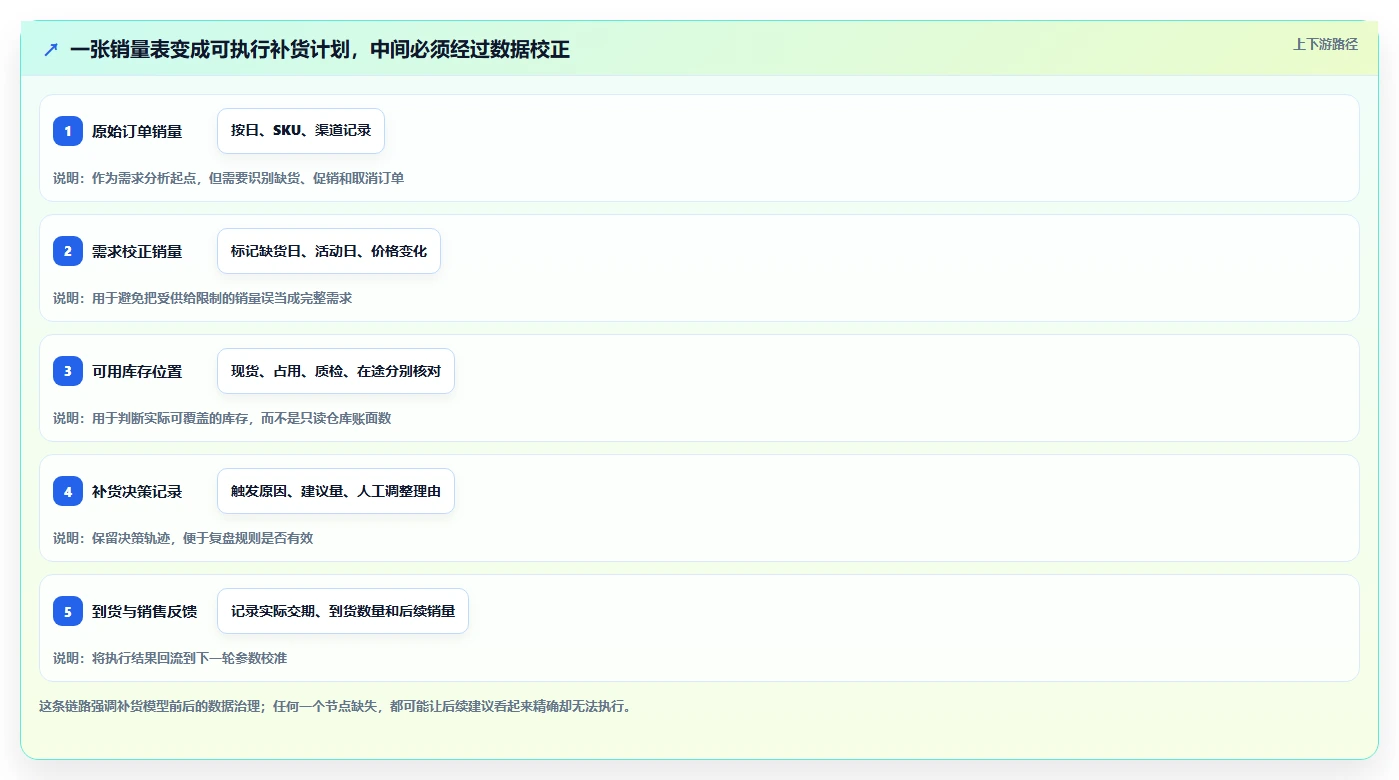Click the 可用库存位置 step title
1399x780 pixels.
point(137,371)
